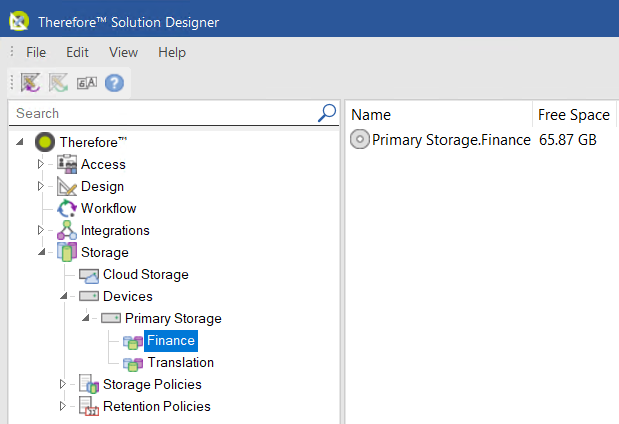Click the Storage Policies document icon
619x424 pixels.
coord(89,384)
